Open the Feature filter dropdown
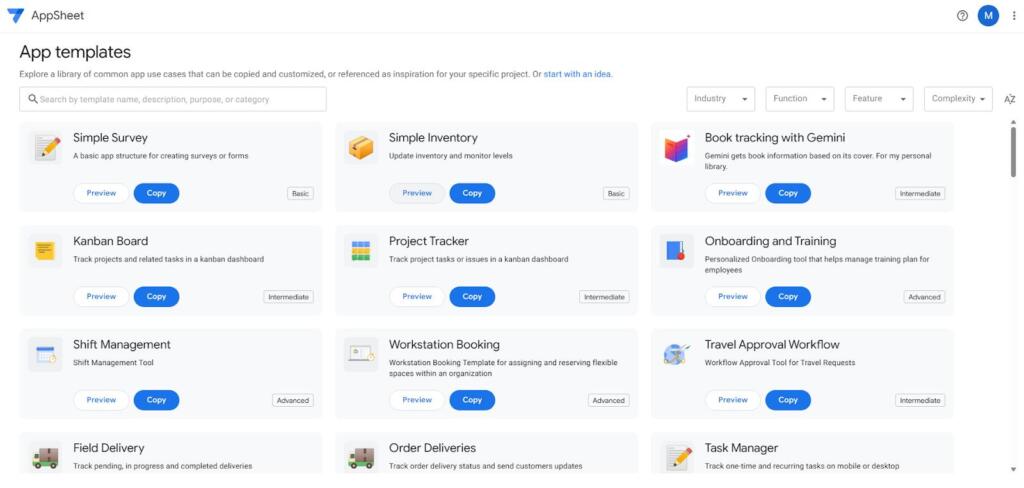1024x488 pixels. click(x=878, y=99)
